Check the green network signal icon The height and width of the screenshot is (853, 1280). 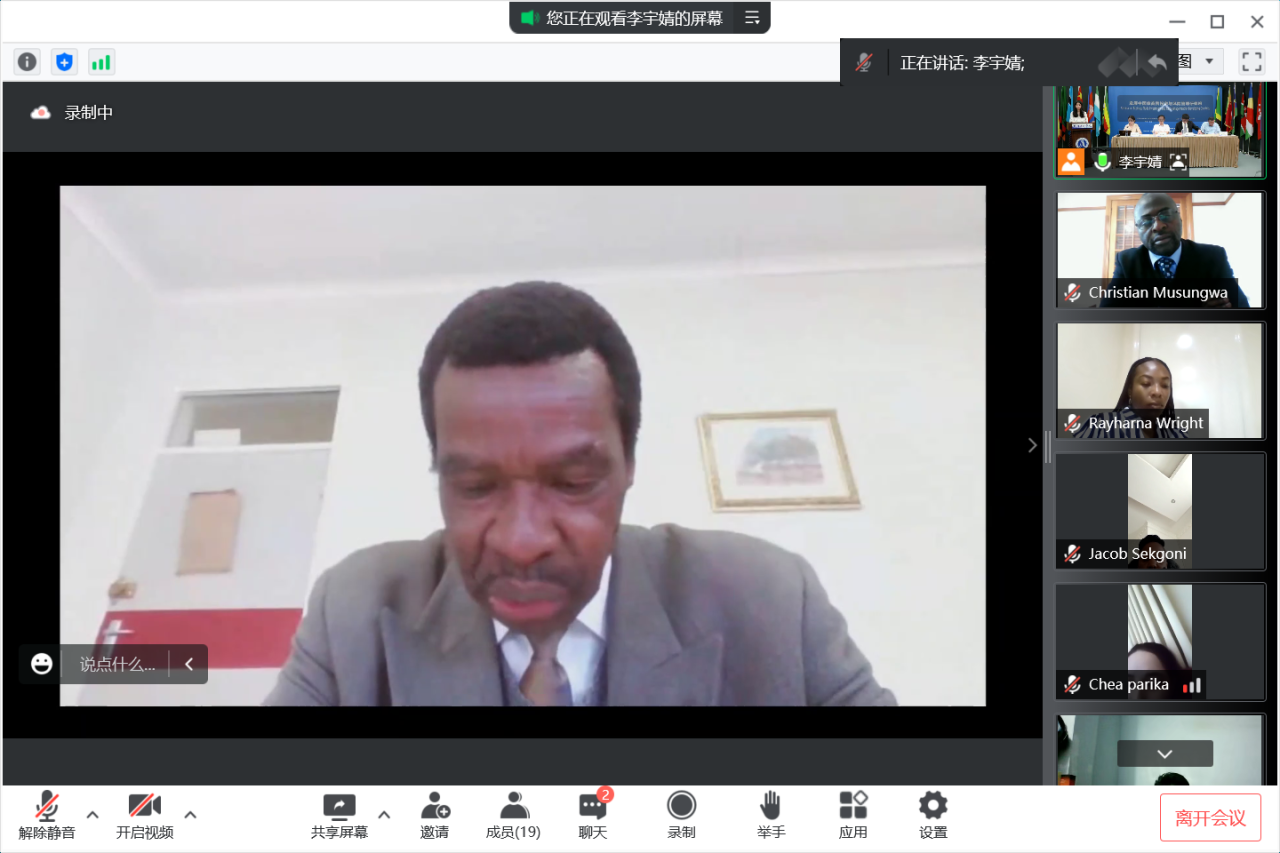(x=101, y=62)
